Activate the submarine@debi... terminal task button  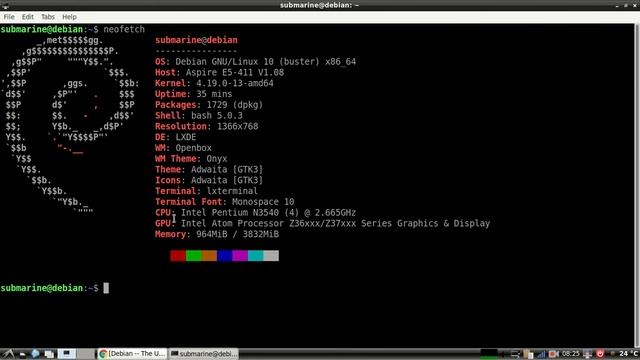pos(204,353)
